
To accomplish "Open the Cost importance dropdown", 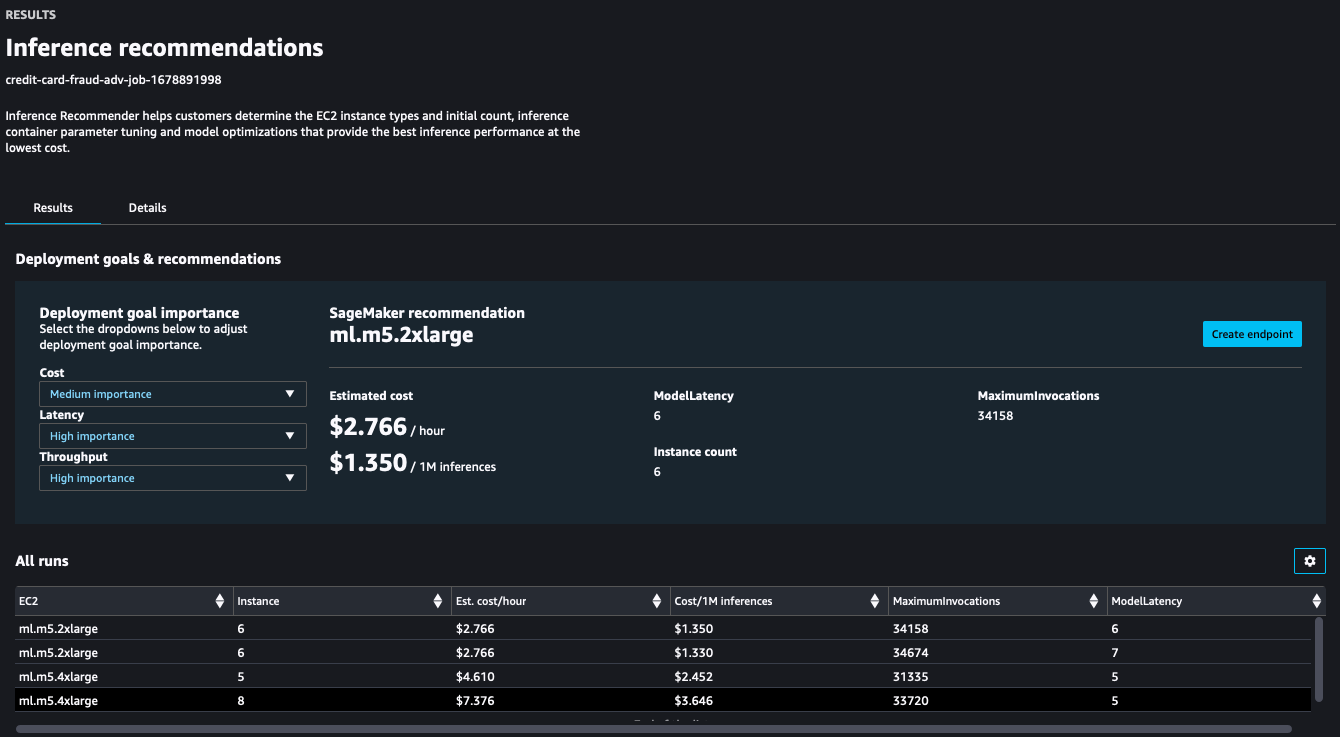I will point(173,394).
